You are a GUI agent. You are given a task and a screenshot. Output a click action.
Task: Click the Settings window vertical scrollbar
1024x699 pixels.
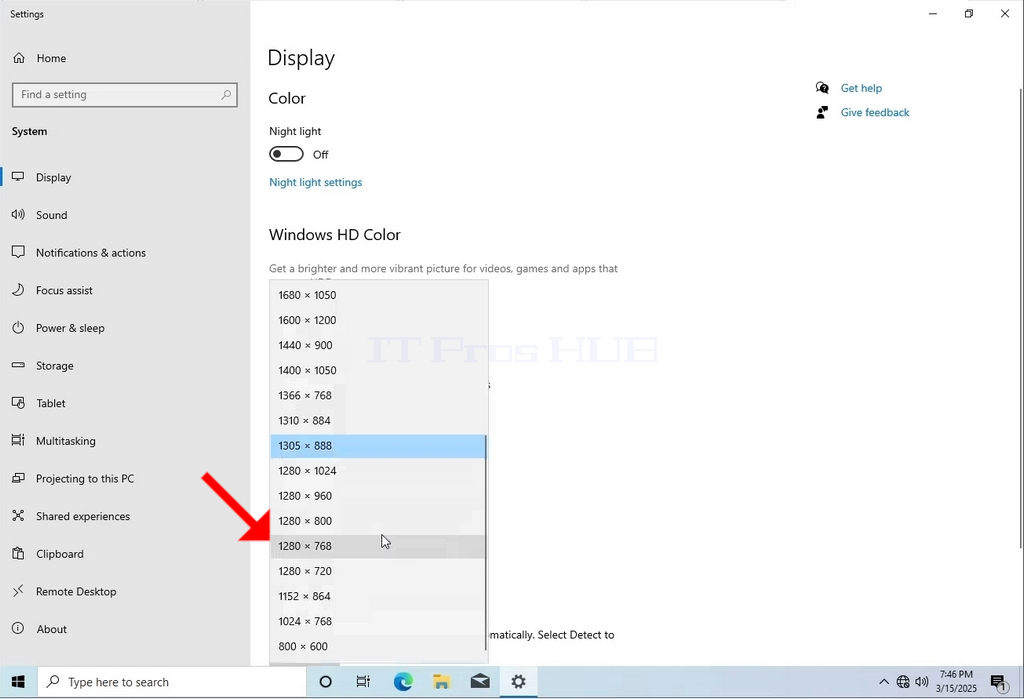[x=1021, y=318]
